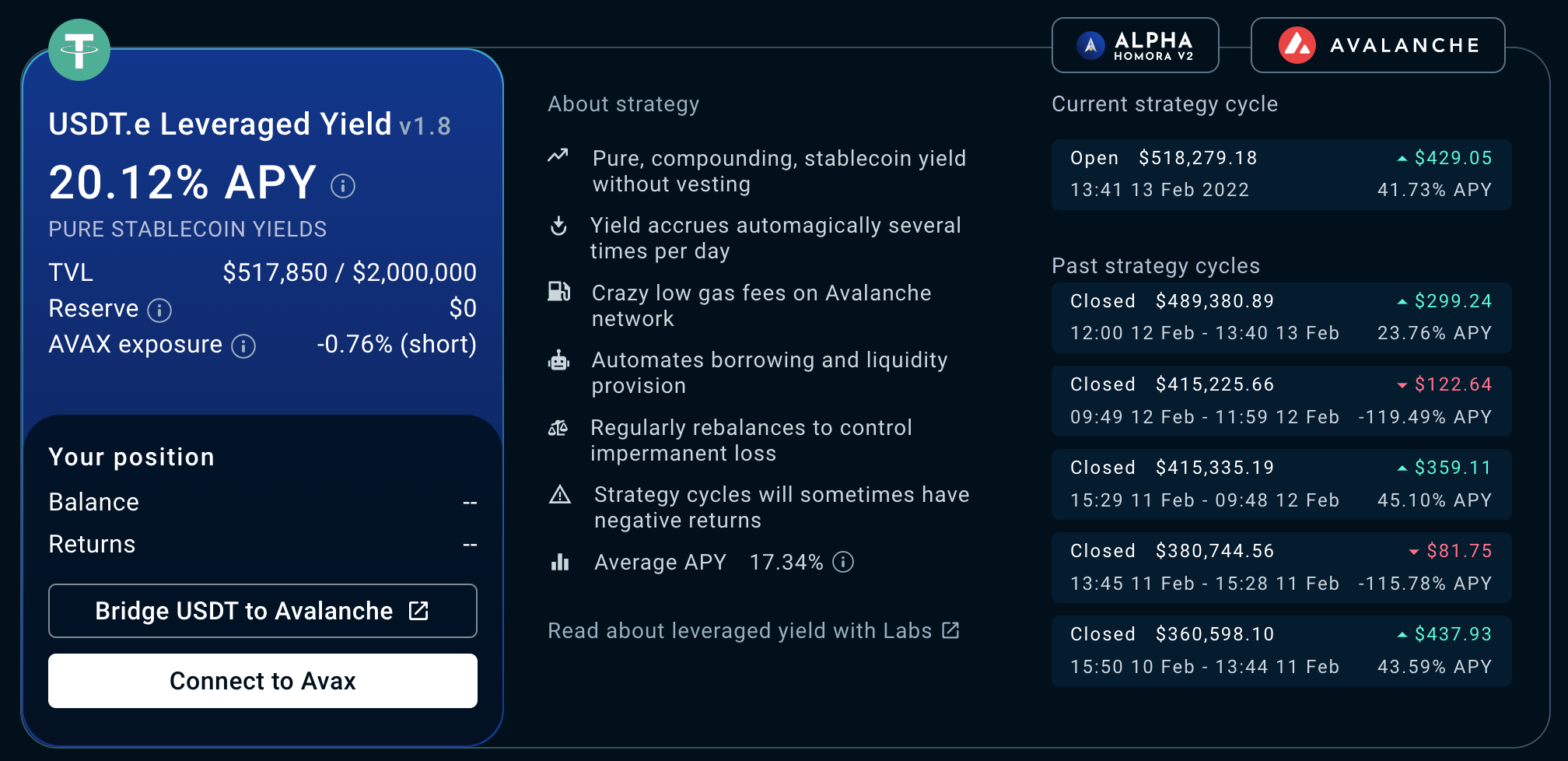Click external link icon on Bridge button
1568x761 pixels.
pyautogui.click(x=418, y=611)
